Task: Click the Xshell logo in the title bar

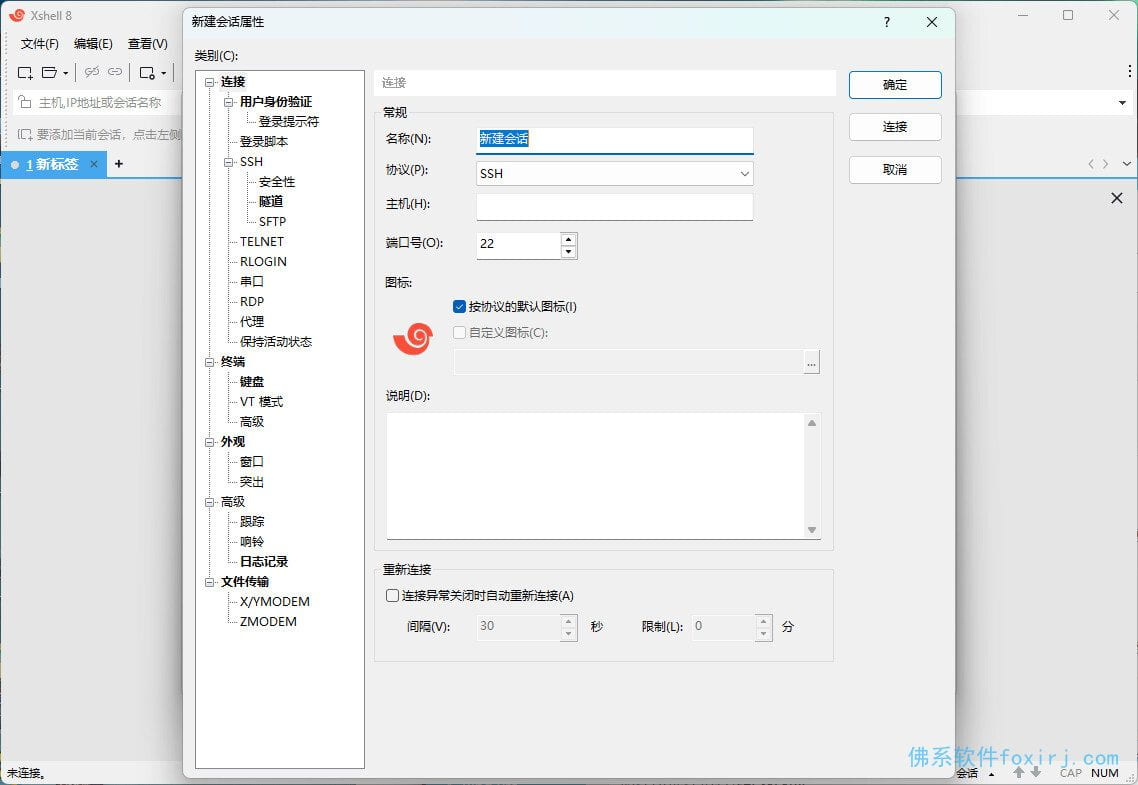Action: pyautogui.click(x=16, y=15)
